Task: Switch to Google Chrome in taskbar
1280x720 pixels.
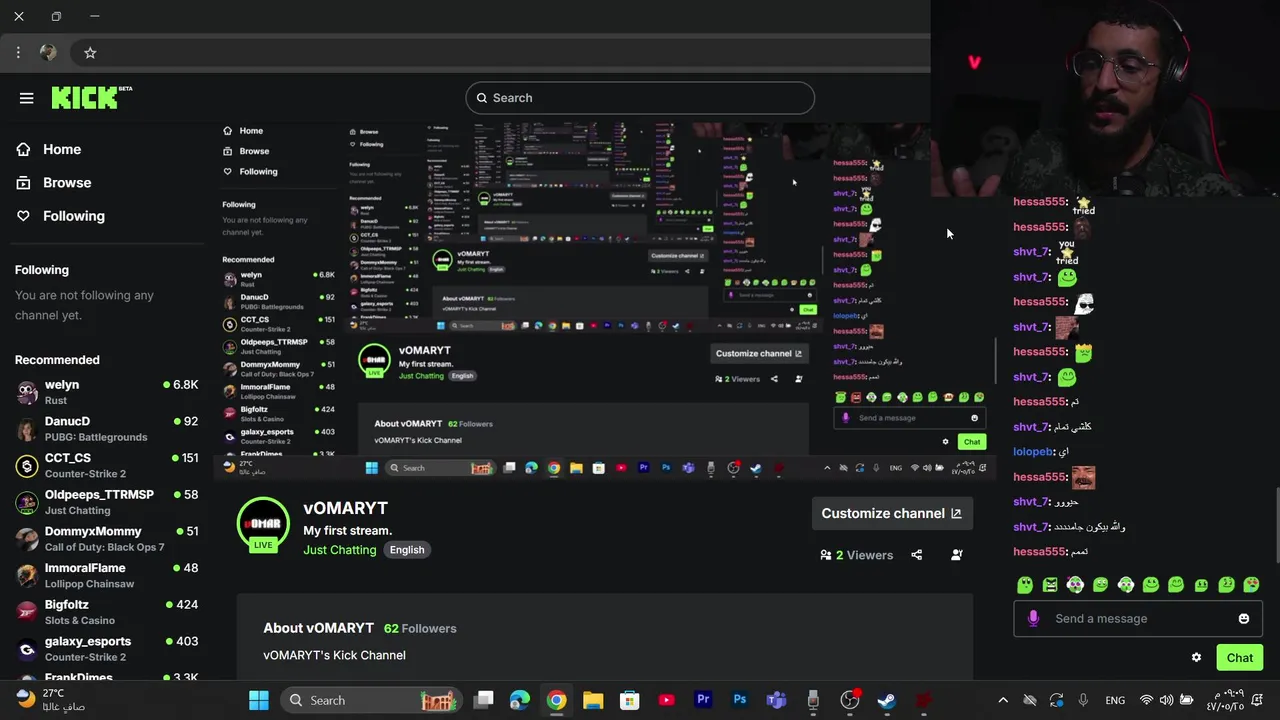Action: pos(557,700)
